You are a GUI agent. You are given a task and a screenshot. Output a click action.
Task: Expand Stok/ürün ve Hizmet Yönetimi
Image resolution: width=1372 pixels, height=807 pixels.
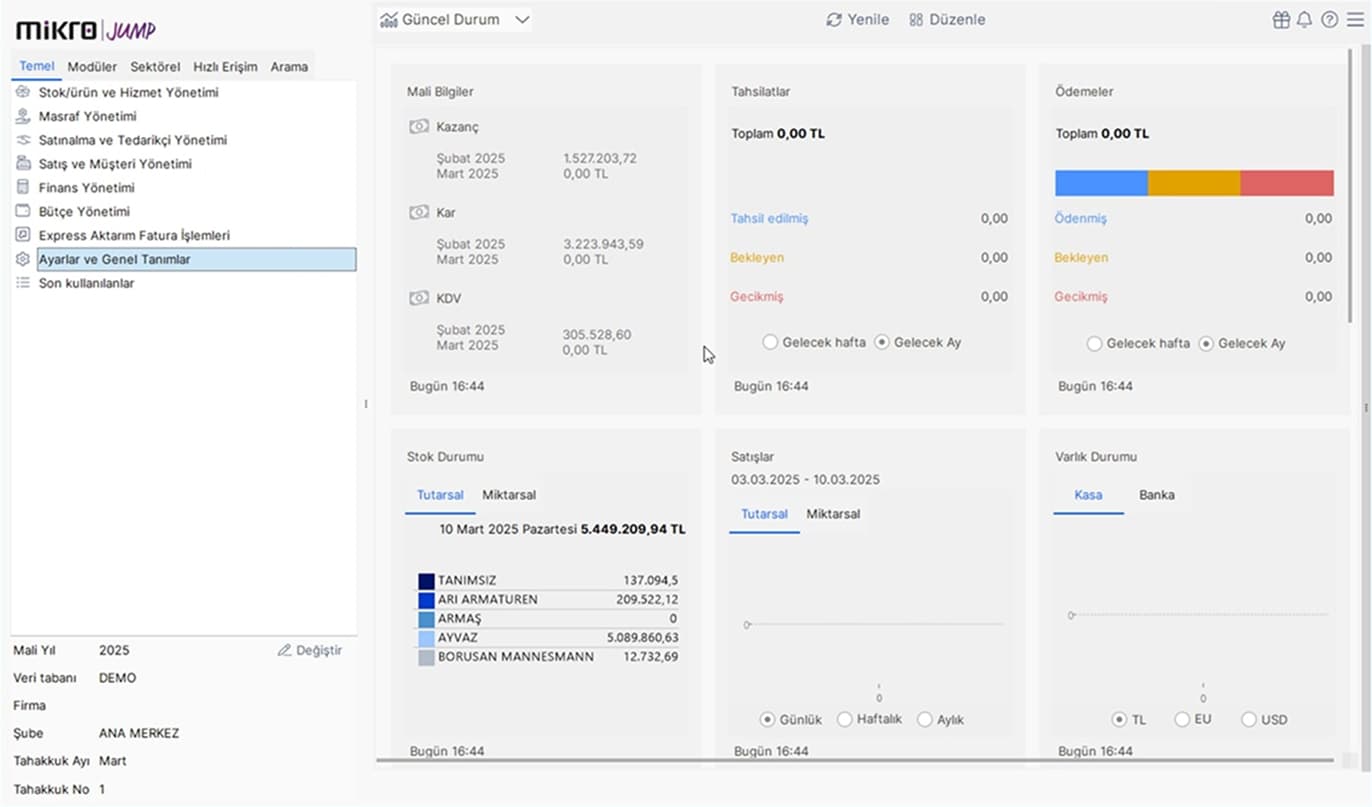[128, 92]
